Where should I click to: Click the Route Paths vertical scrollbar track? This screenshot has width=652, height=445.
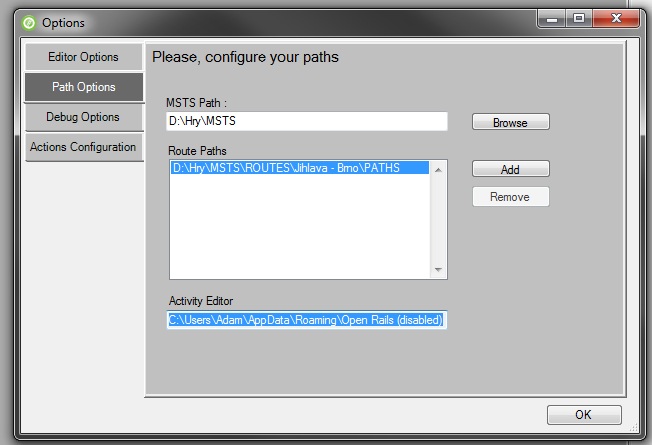coord(438,220)
